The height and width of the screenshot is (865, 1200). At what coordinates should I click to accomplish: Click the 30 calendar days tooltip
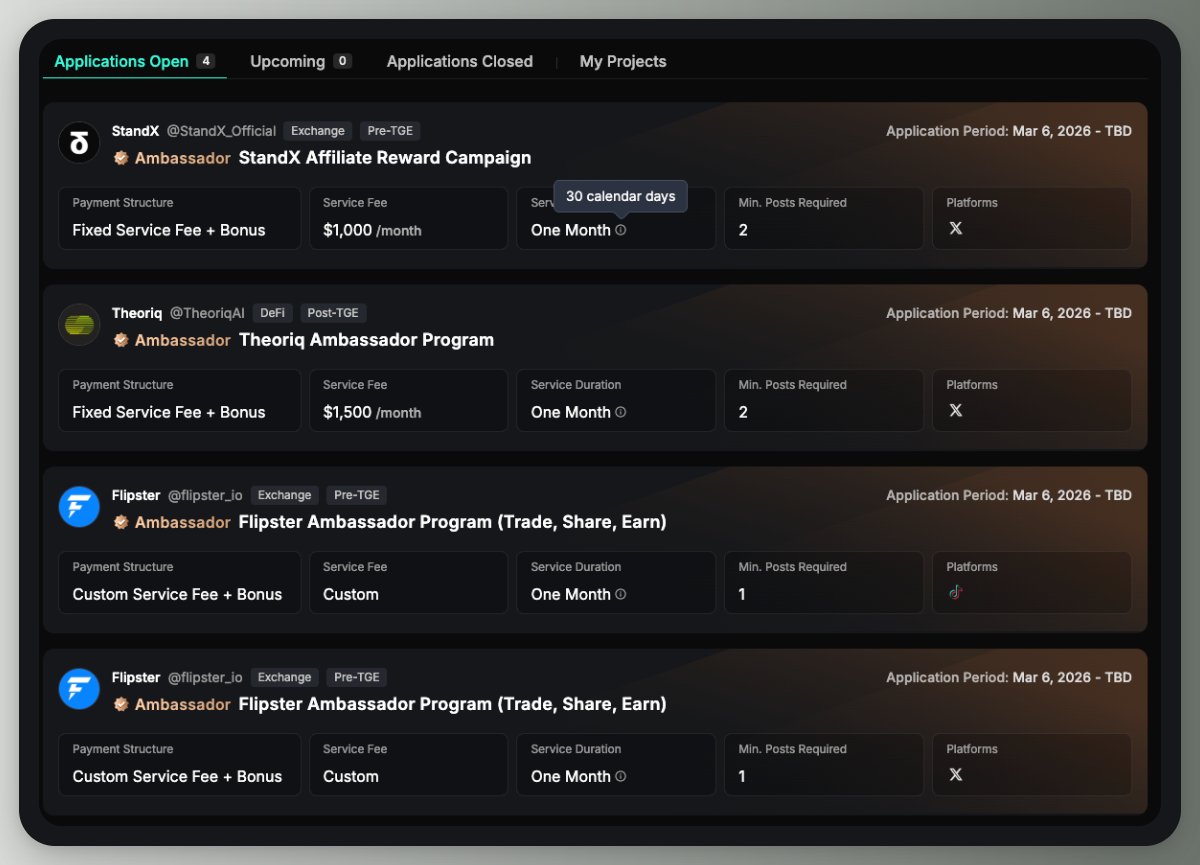pos(621,196)
